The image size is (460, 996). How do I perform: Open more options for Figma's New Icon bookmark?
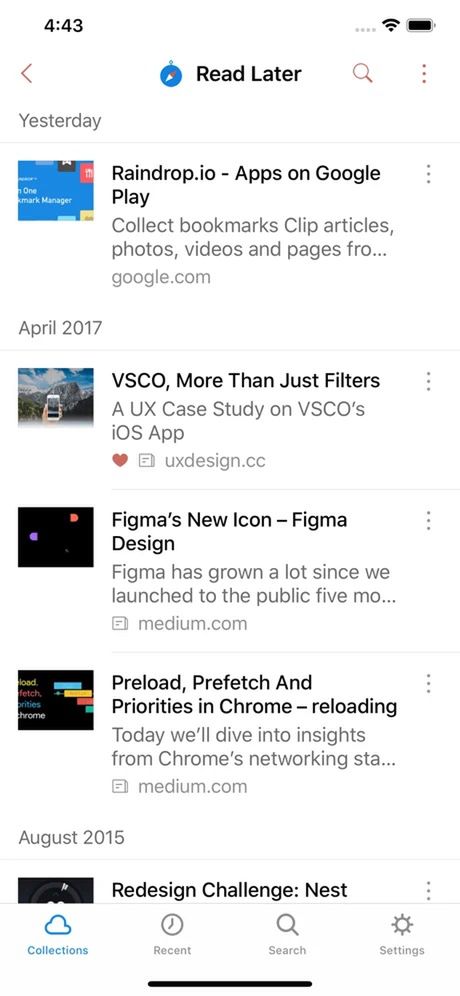(x=428, y=520)
